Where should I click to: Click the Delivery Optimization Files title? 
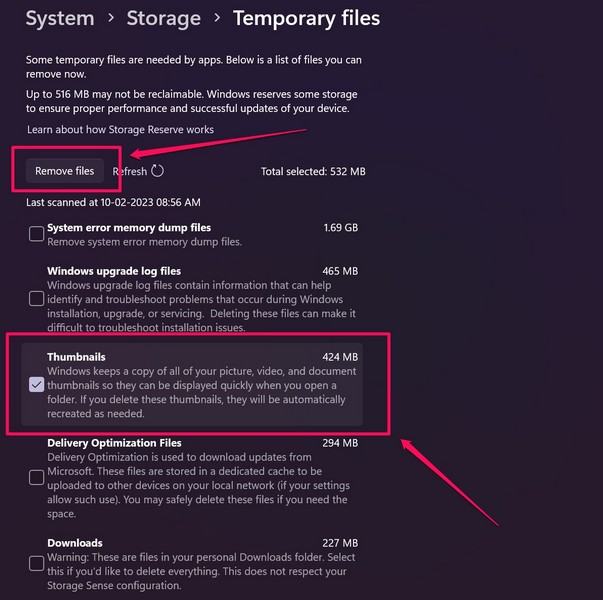coord(114,443)
